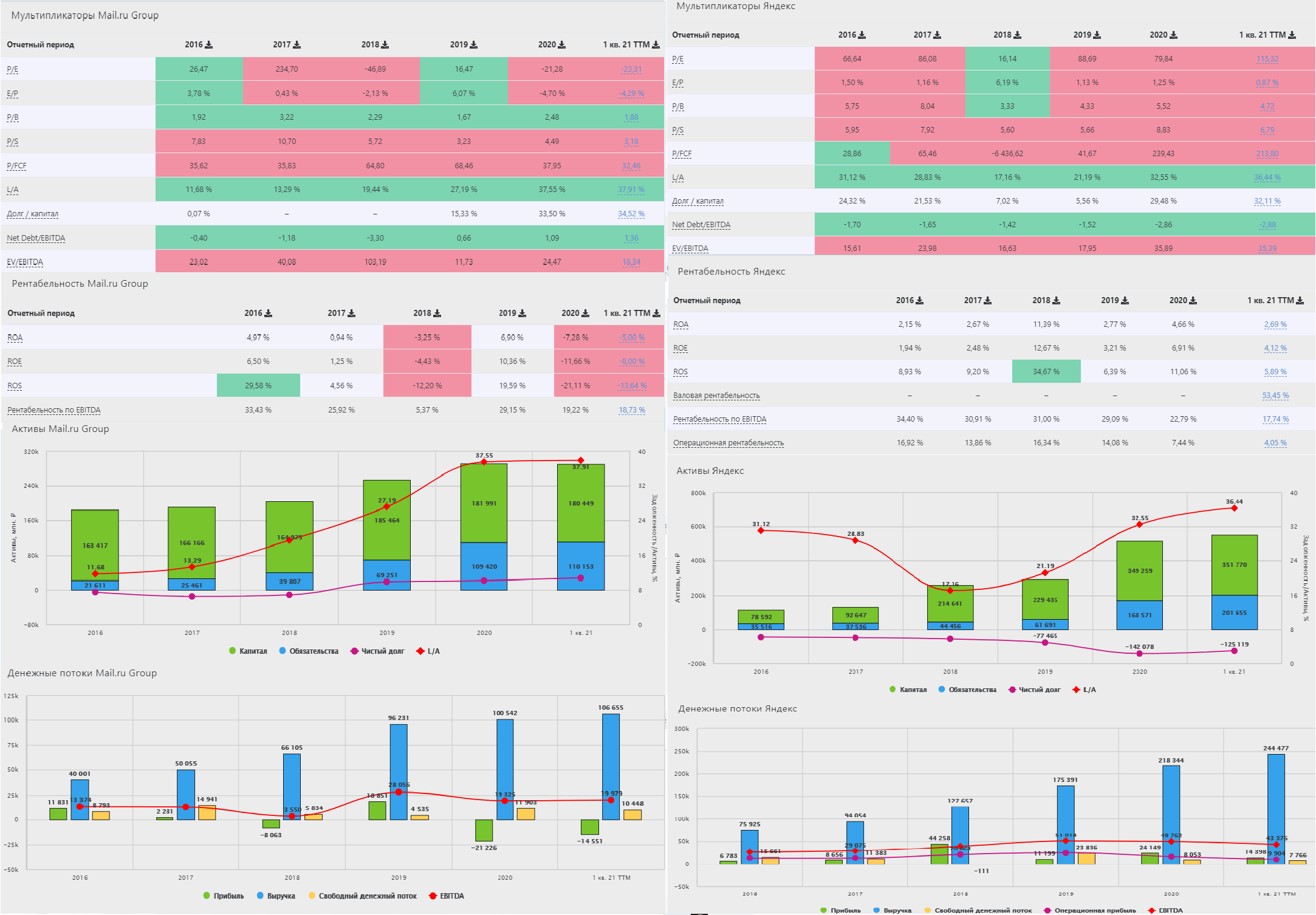The image size is (1316, 915).
Task: Download 2016 column in Мультипликаторы Яндекс
Action: pos(862,35)
